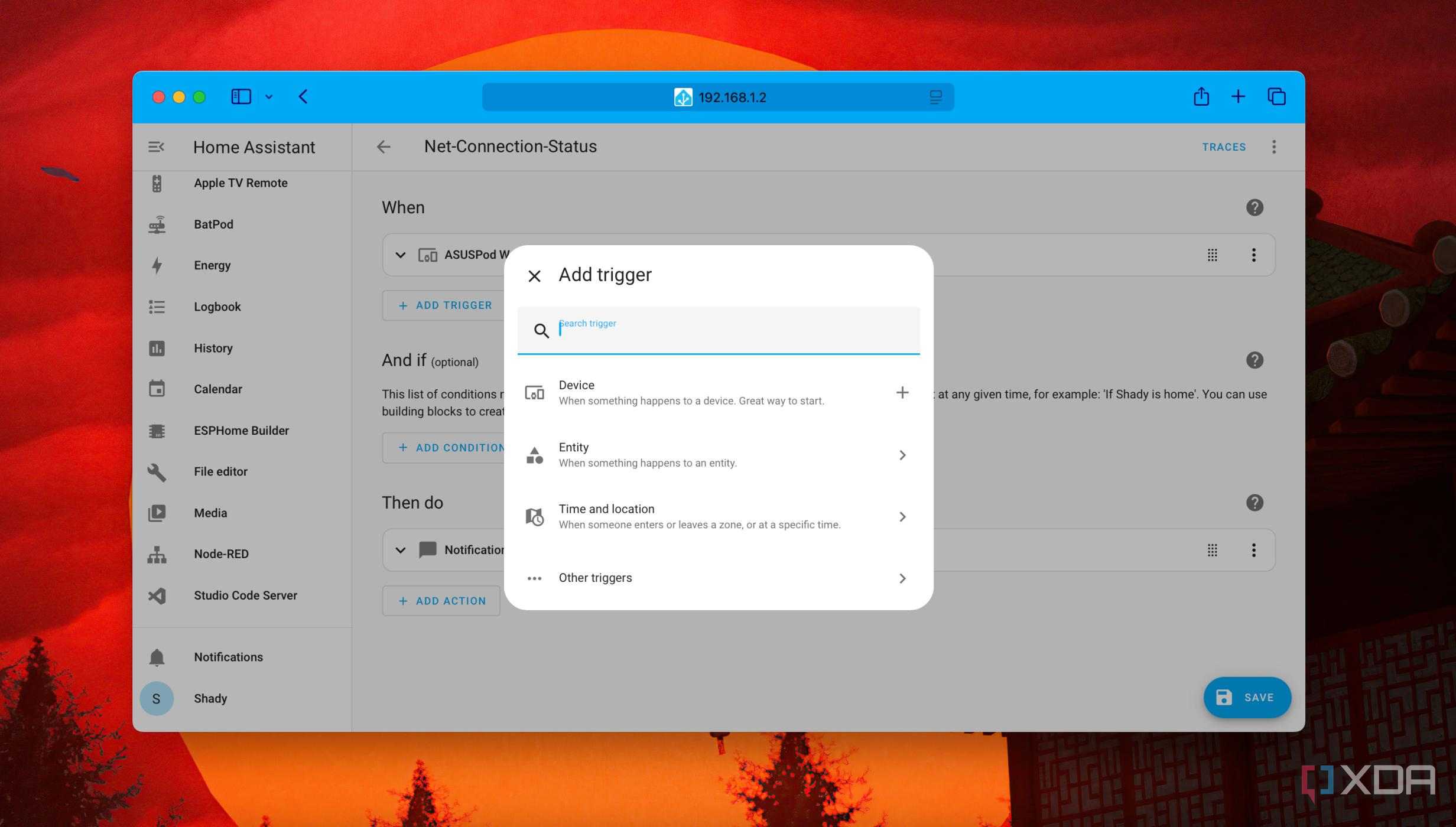Click Safari Share icon
The image size is (1456, 827).
[1201, 96]
